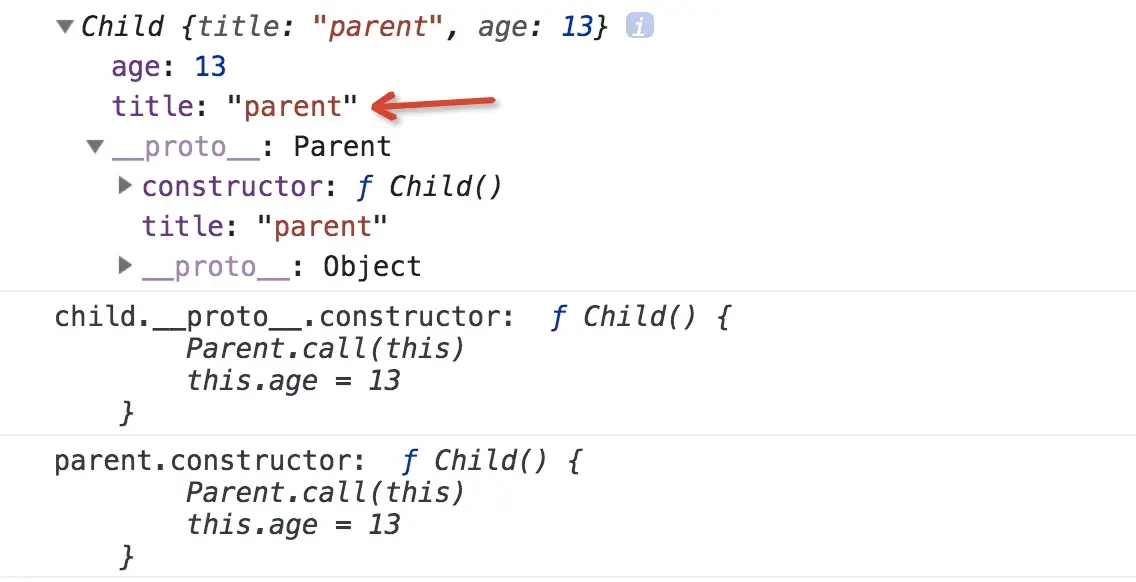Expand the __proto__: Object triangle

(x=125, y=266)
